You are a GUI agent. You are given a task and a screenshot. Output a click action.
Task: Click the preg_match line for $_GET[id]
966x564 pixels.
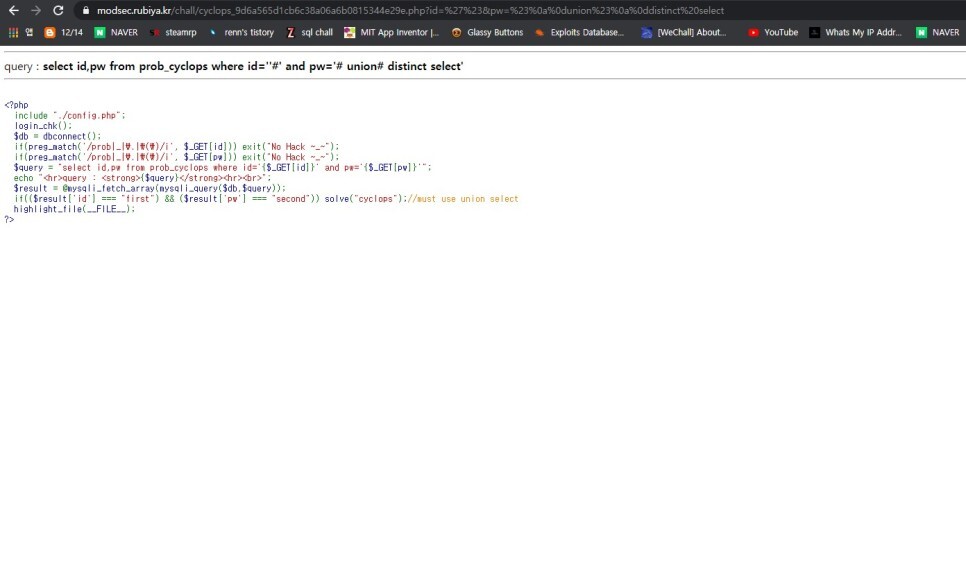[177, 147]
